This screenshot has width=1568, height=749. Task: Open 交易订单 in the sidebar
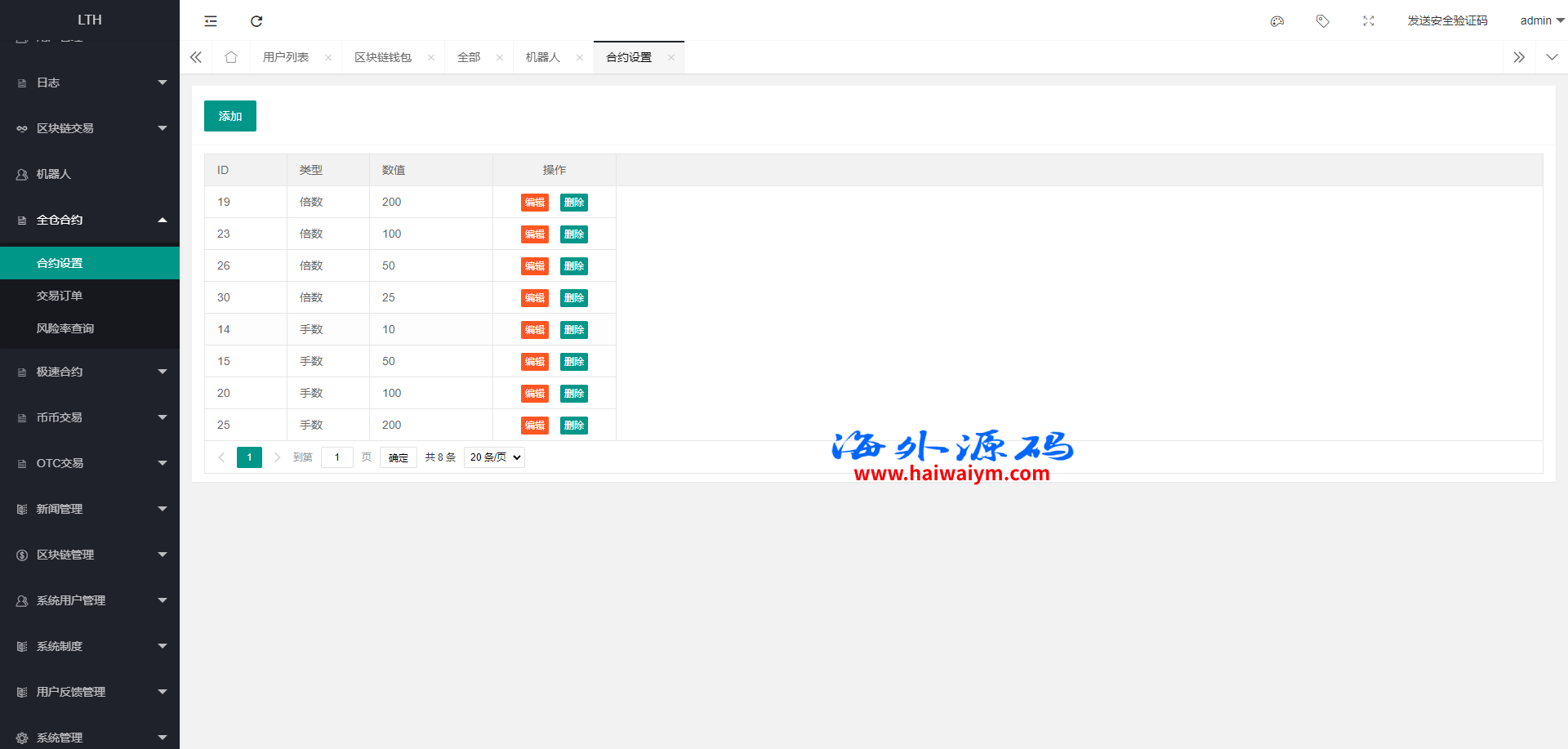[60, 296]
